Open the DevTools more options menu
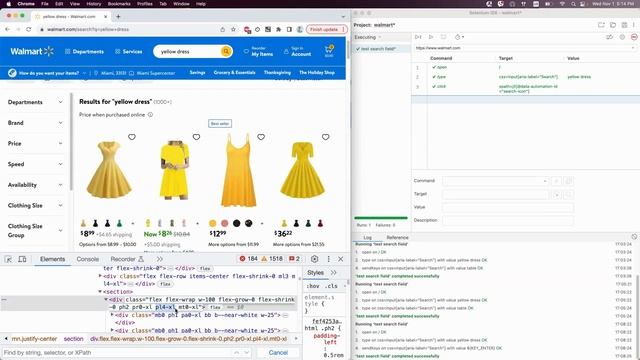 pyautogui.click(x=328, y=259)
